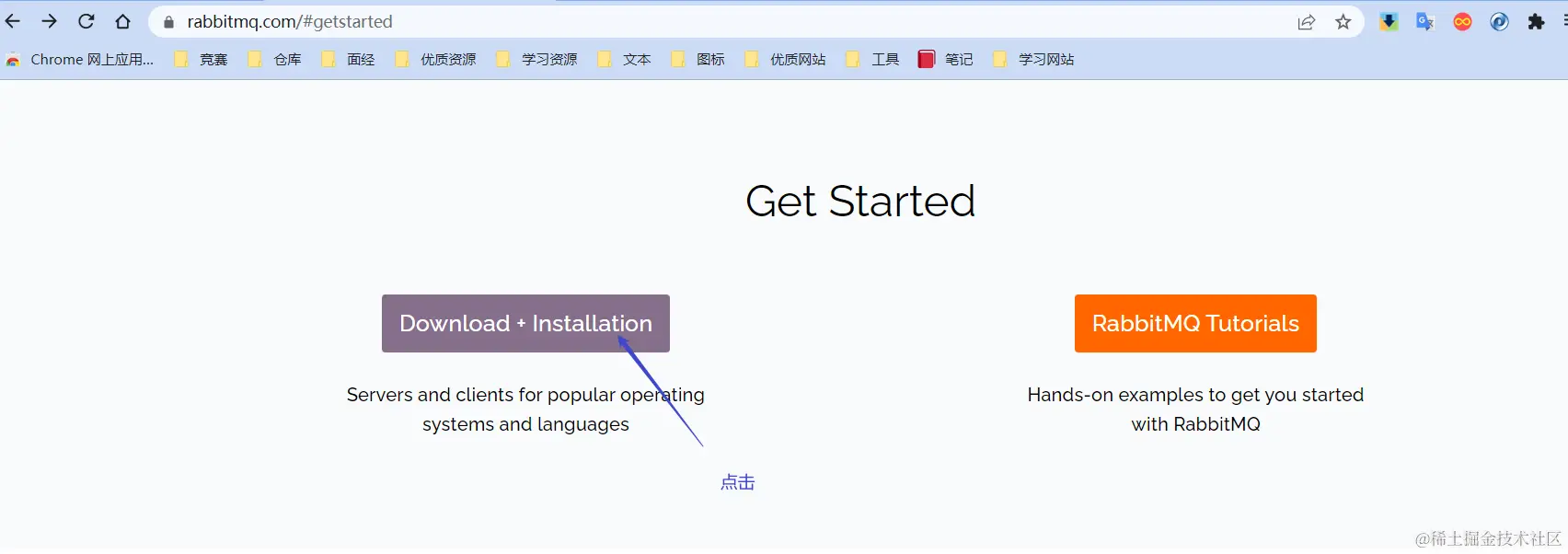
Task: Open the browser home page
Action: (x=122, y=21)
